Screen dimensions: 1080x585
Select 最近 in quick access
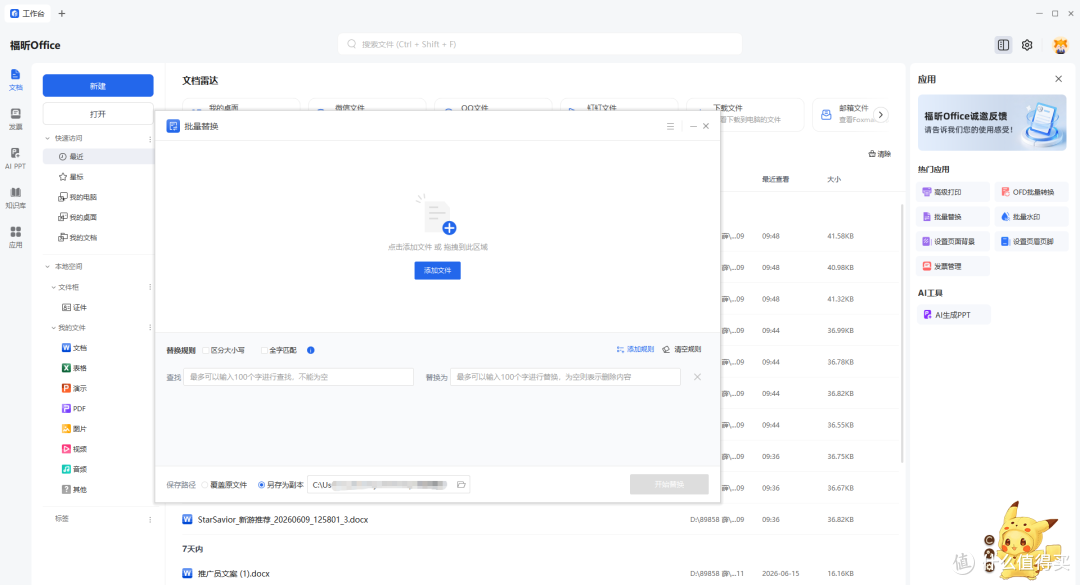pos(98,157)
